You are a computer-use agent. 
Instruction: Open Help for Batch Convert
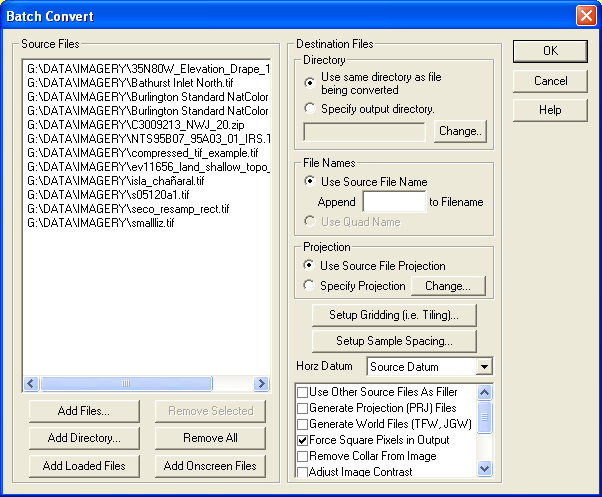tap(549, 110)
